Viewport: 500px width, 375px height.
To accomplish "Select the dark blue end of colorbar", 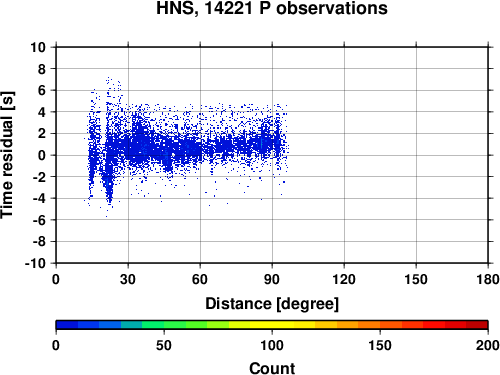I will coord(67,325).
